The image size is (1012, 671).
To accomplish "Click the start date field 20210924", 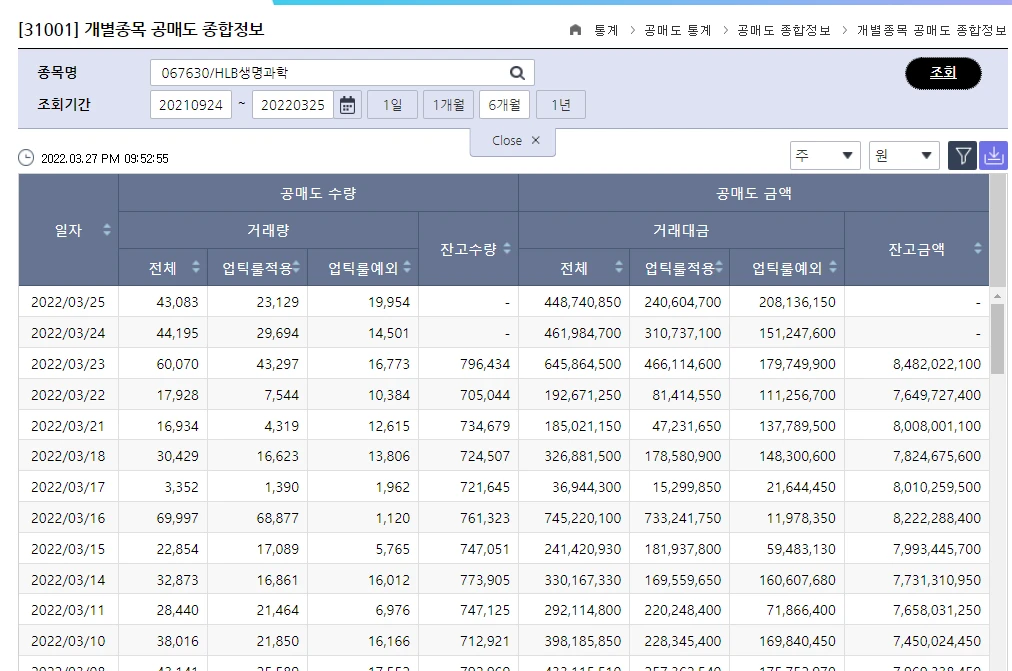I will 190,105.
